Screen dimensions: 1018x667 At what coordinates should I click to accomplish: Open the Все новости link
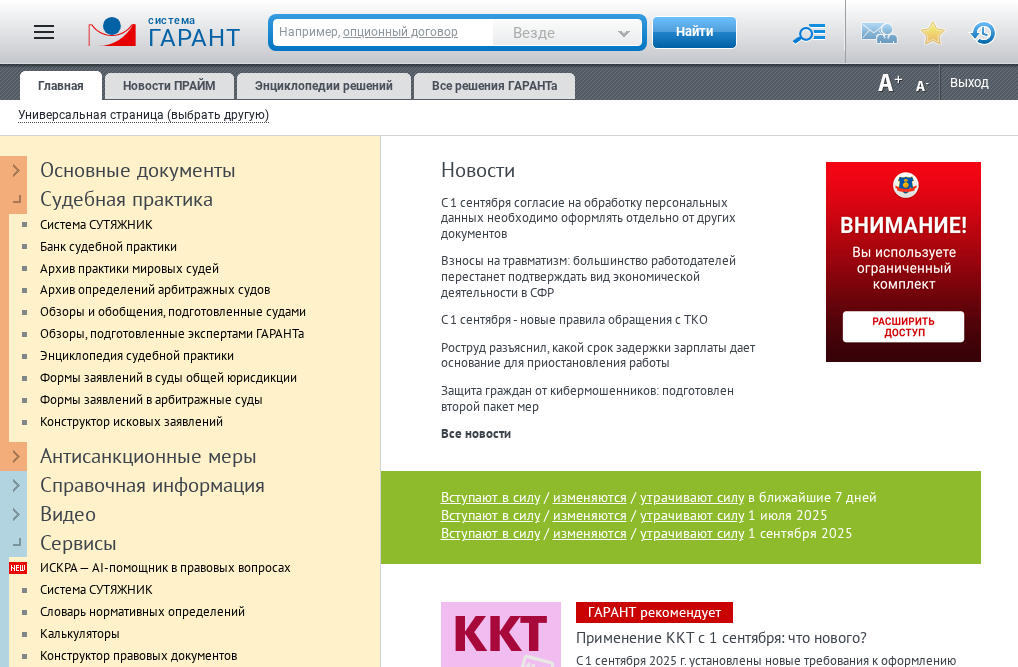(x=475, y=434)
